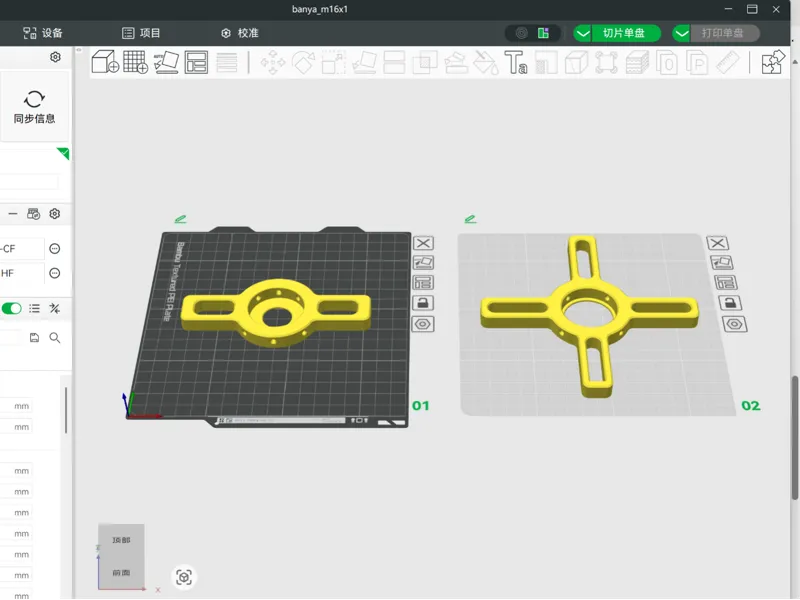
Task: Choose the Lay on face tool
Action: (x=364, y=62)
